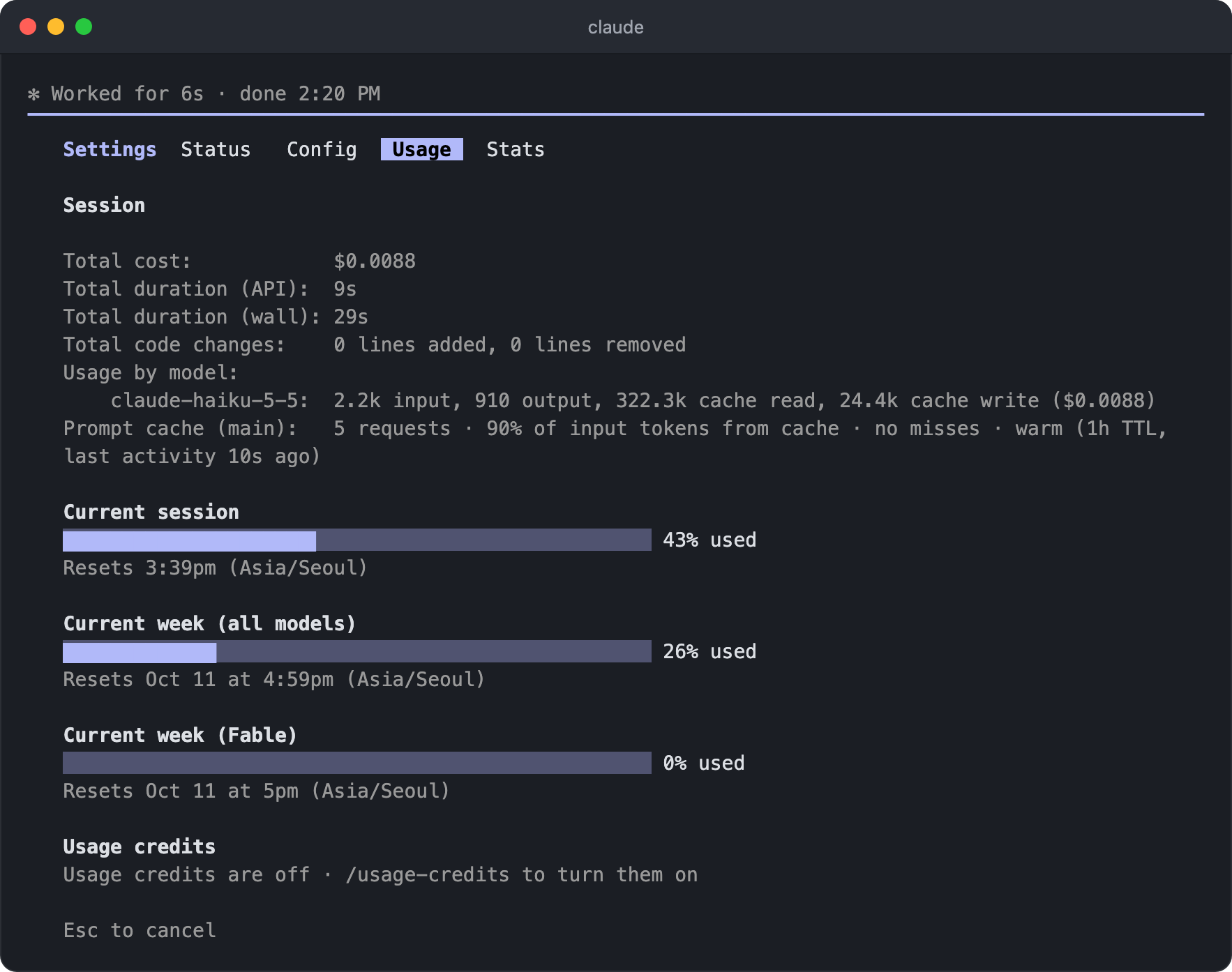Viewport: 1232px width, 972px height.
Task: Click the Current session usage bar
Action: point(357,540)
